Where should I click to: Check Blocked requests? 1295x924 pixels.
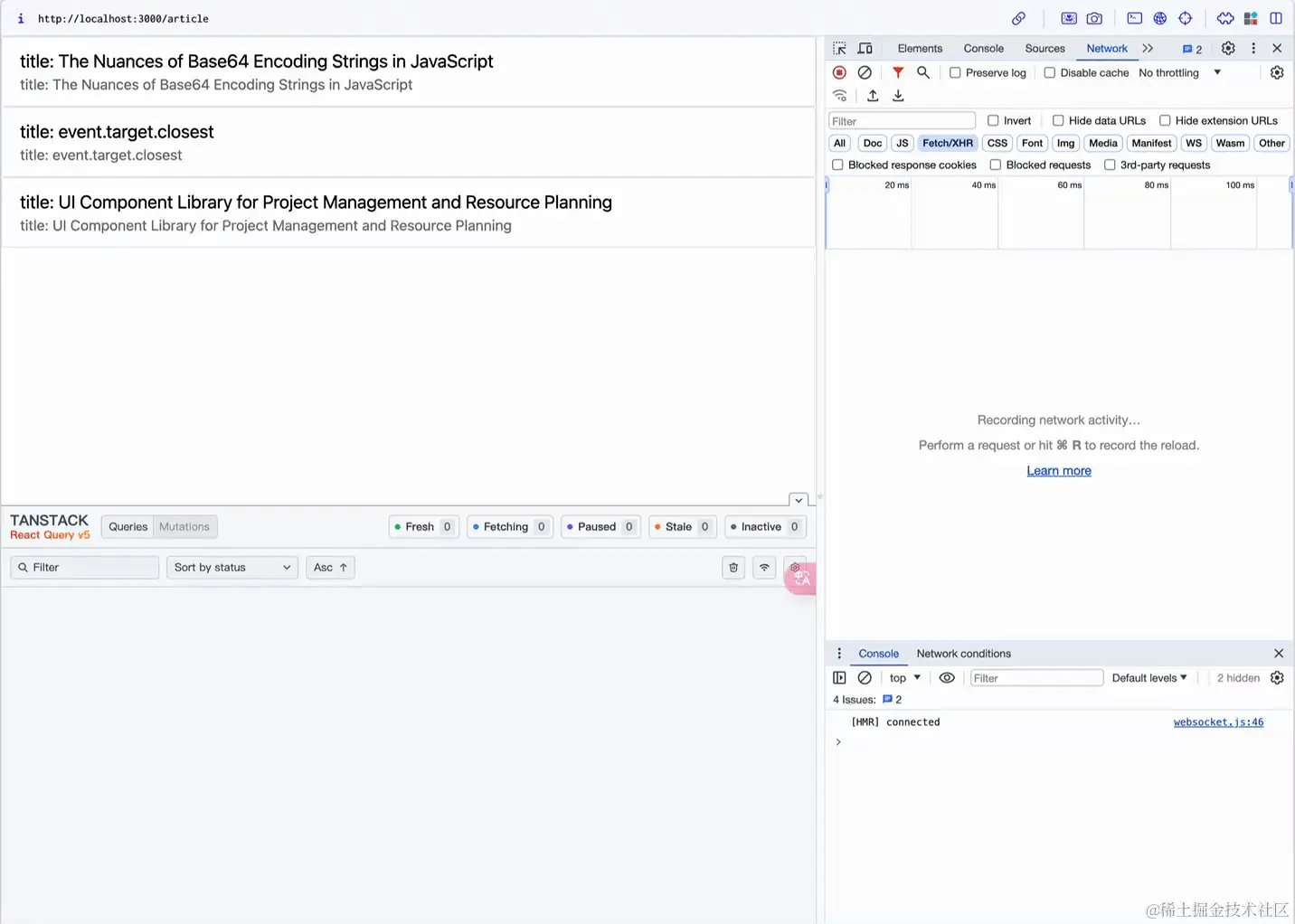tap(996, 165)
